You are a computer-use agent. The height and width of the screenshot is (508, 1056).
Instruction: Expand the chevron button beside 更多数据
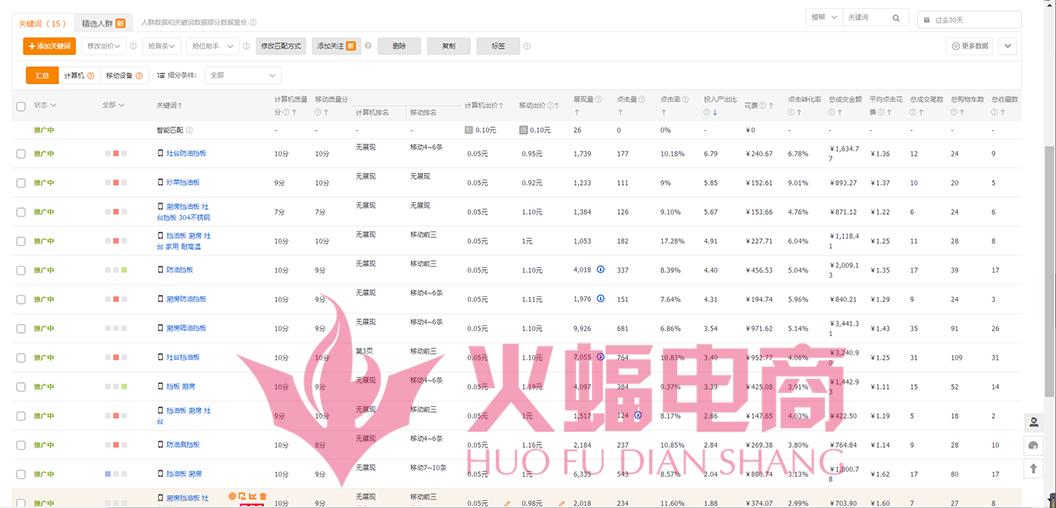tap(1008, 46)
